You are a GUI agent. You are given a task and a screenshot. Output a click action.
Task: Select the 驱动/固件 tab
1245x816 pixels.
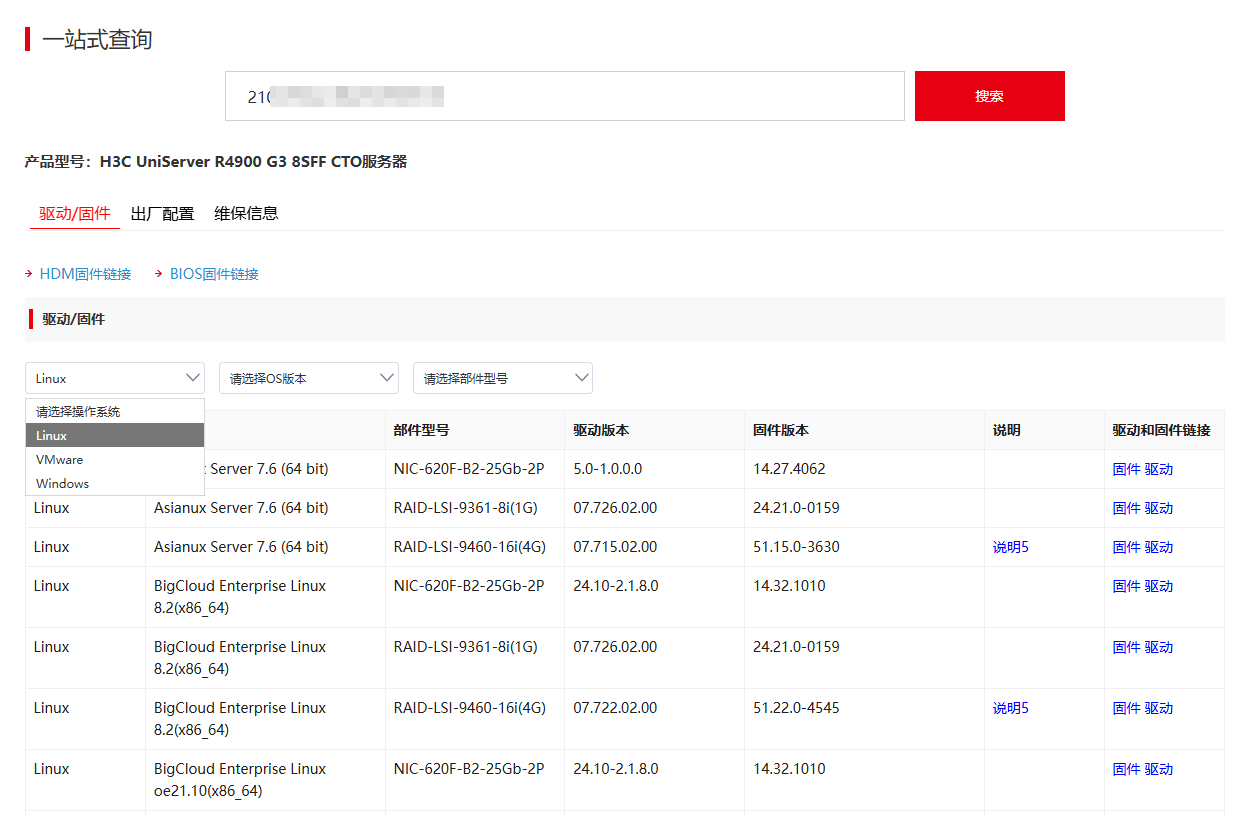[x=74, y=213]
